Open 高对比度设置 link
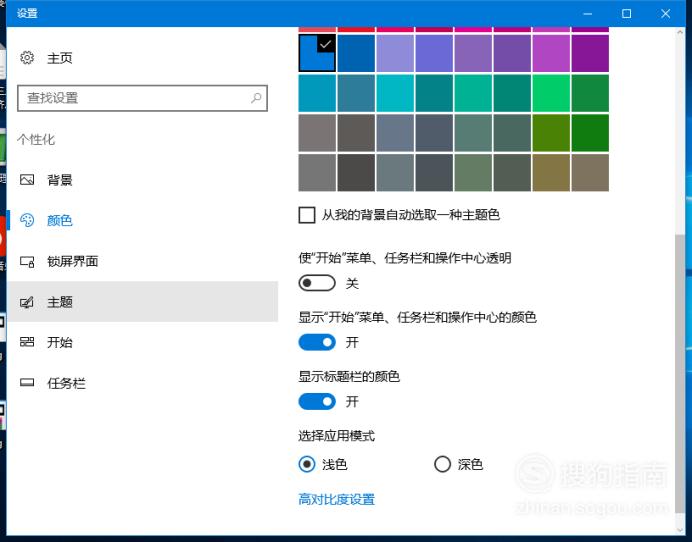 (x=336, y=499)
